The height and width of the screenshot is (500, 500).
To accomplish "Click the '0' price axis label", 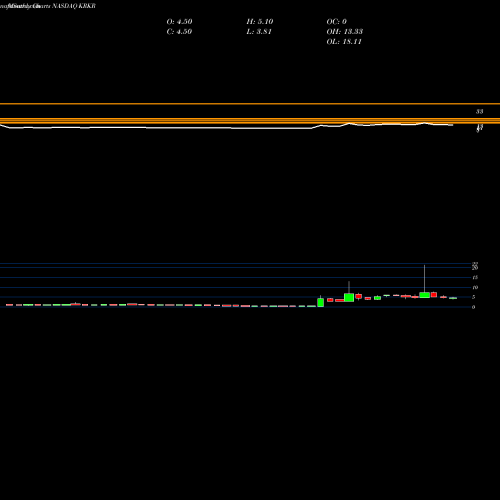I will (x=473, y=307).
